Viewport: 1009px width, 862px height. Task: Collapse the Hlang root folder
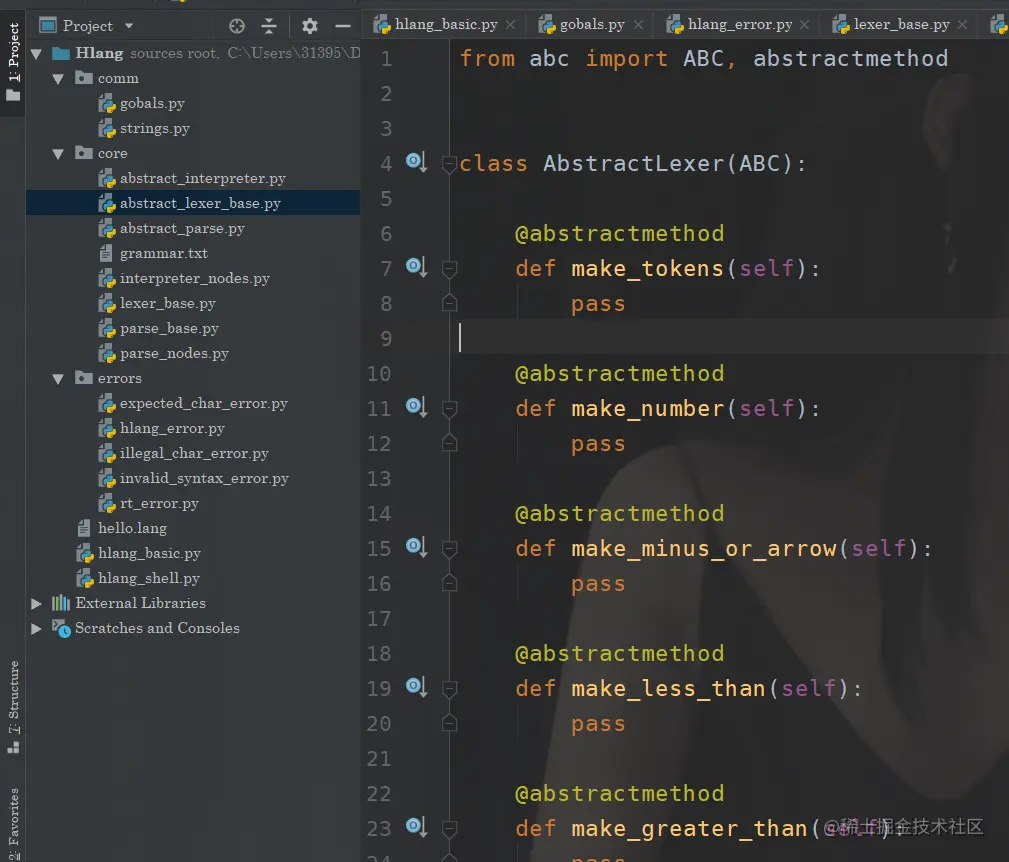pos(37,53)
